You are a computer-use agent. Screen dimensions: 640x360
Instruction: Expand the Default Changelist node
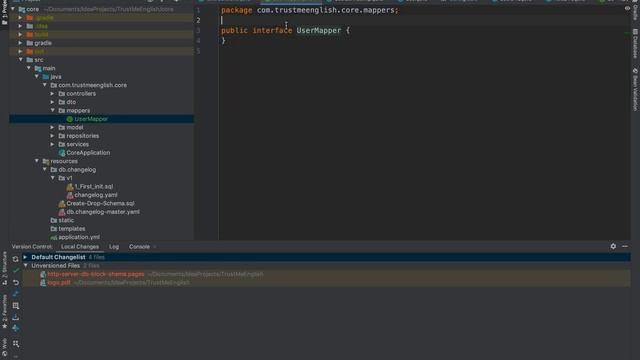click(x=25, y=257)
